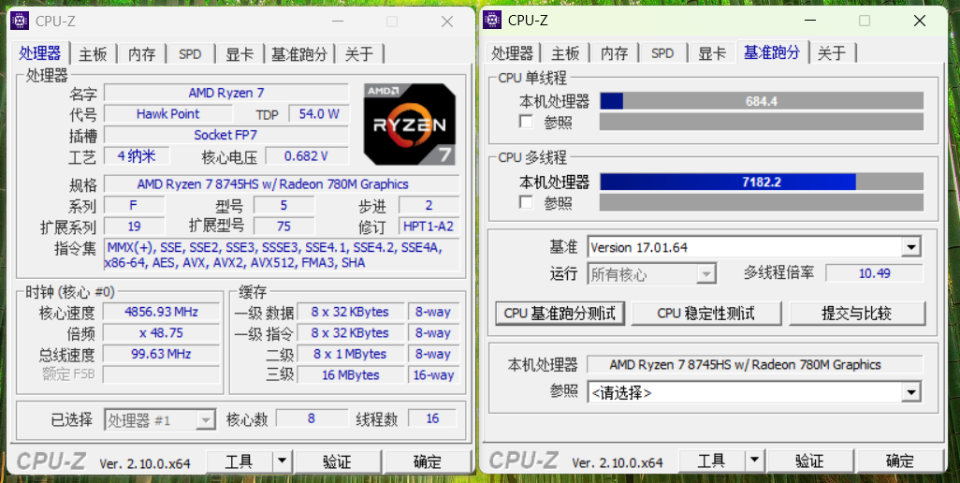Click the AMD Ryzen 7 processor logo

click(410, 124)
